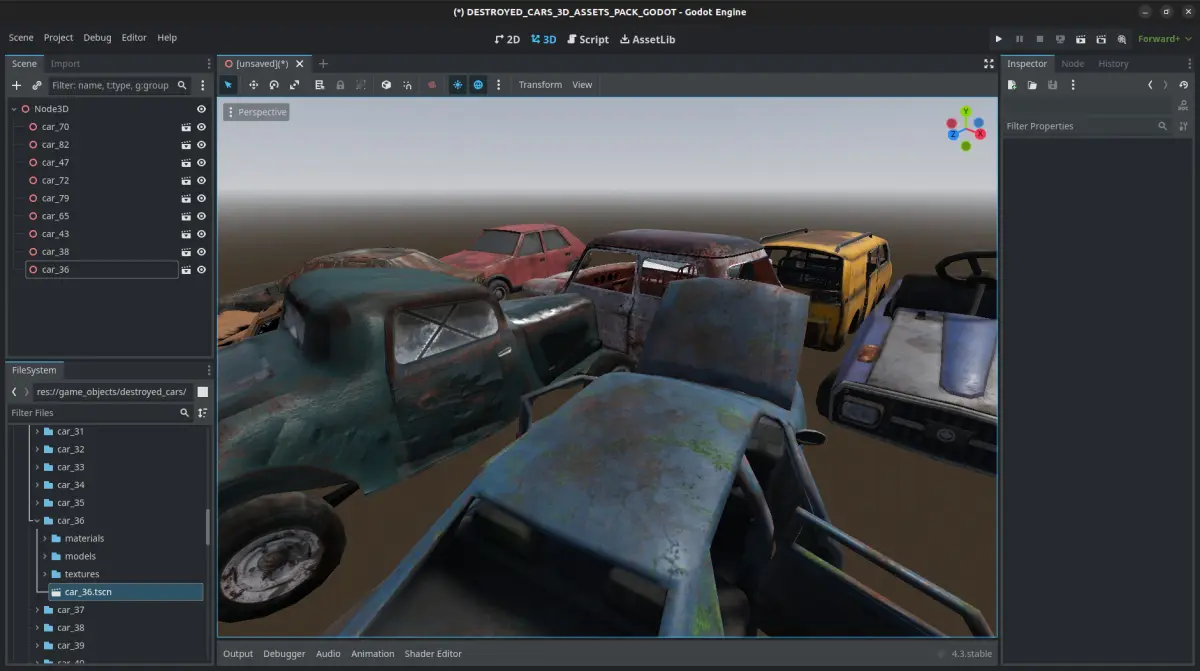Save resource floppy icon in Inspector

(1052, 85)
